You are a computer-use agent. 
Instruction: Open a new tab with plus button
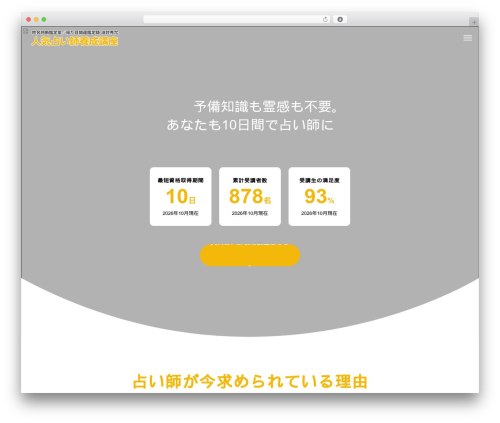(x=474, y=22)
